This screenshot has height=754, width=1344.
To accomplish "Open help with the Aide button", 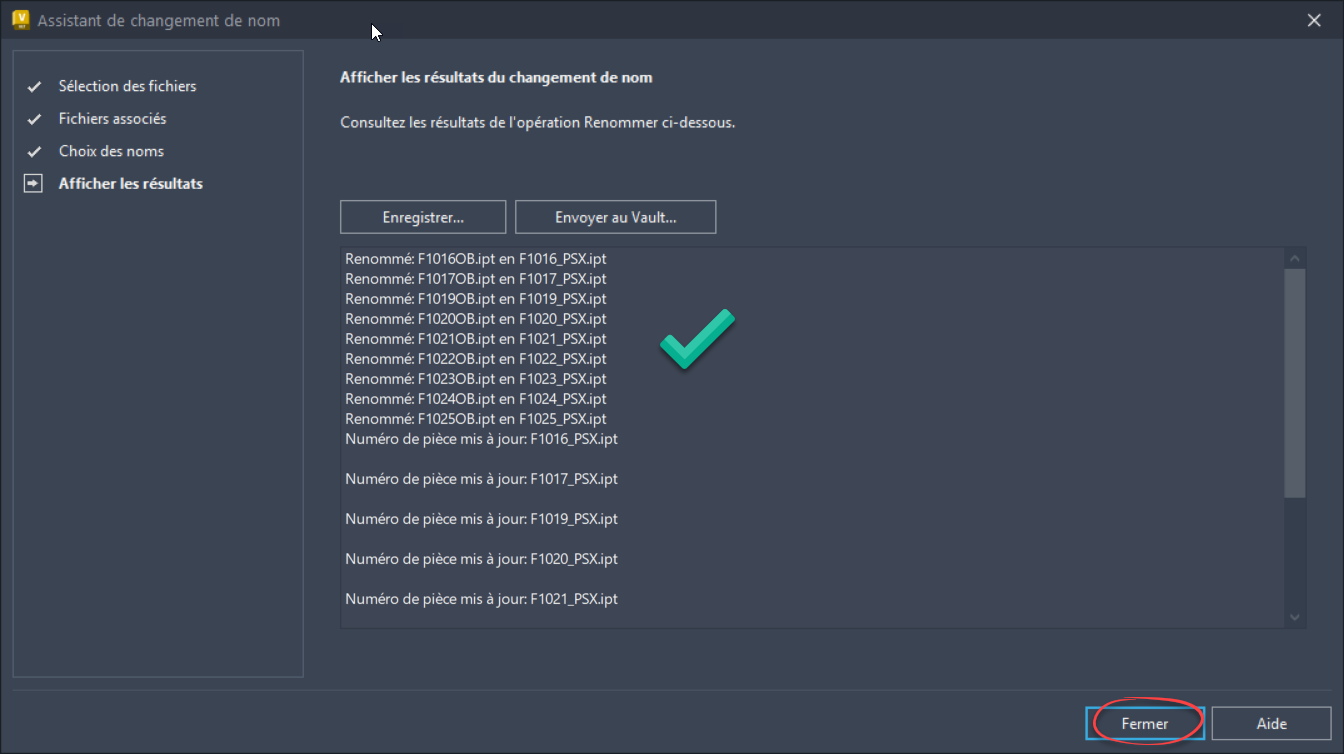I will [1271, 723].
